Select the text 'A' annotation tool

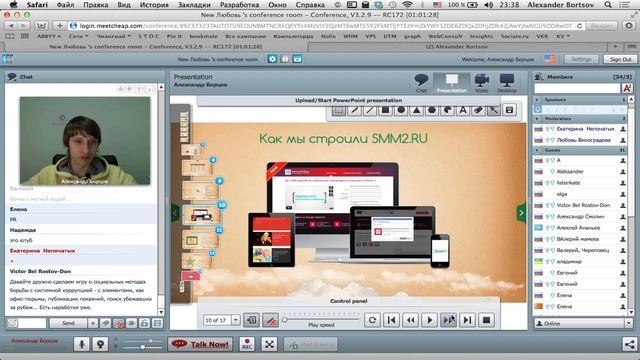click(463, 110)
